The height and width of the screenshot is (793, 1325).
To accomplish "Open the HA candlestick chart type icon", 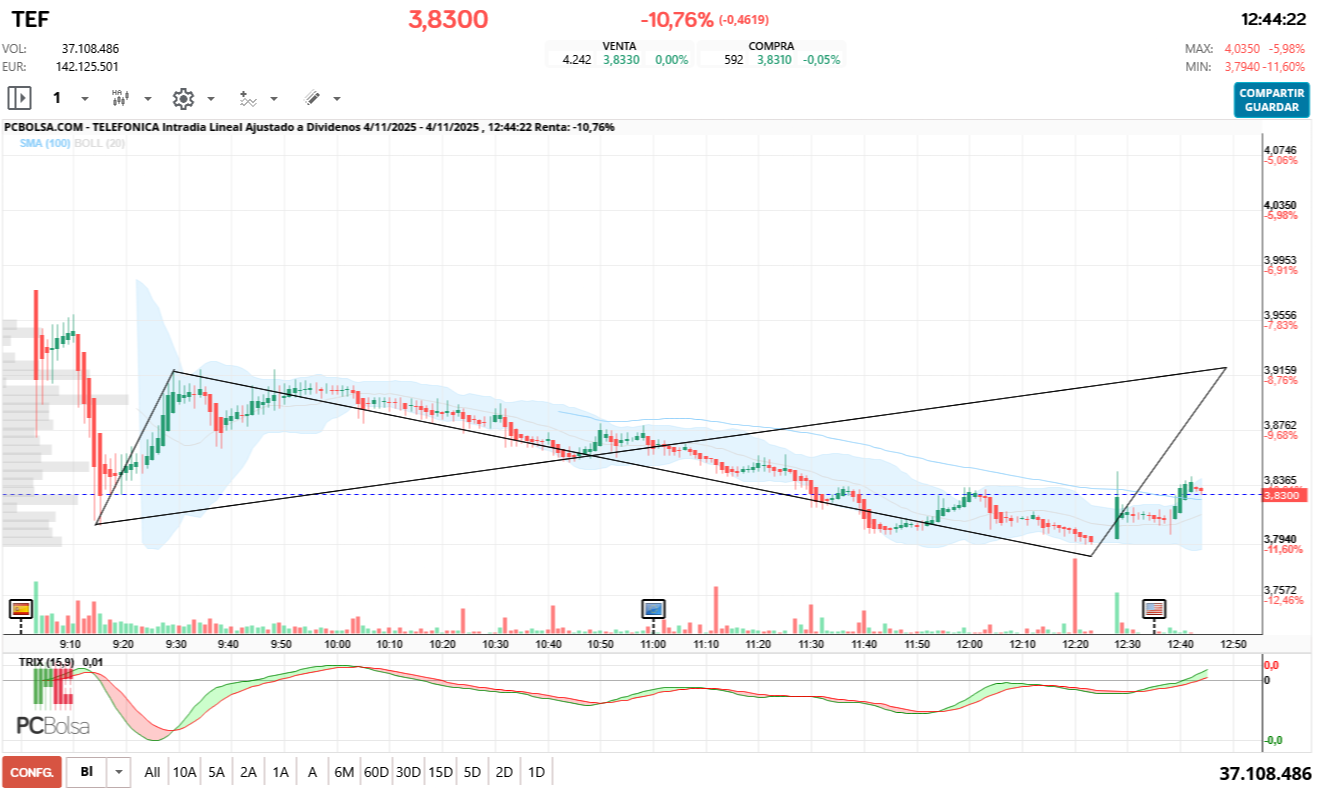I will point(120,98).
